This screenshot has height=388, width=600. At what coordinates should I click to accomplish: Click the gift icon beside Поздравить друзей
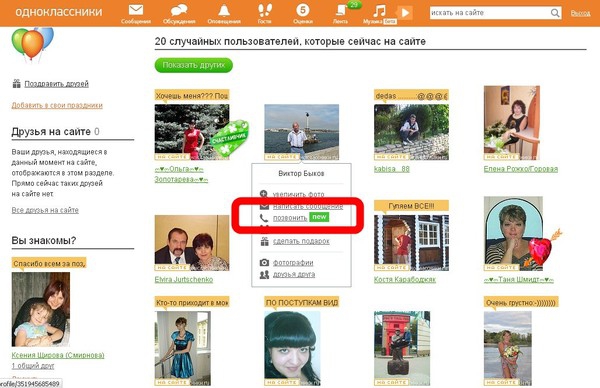[16, 83]
